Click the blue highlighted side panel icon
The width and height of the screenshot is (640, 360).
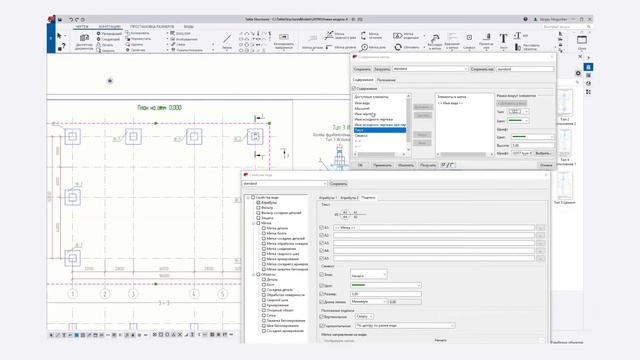(x=588, y=67)
